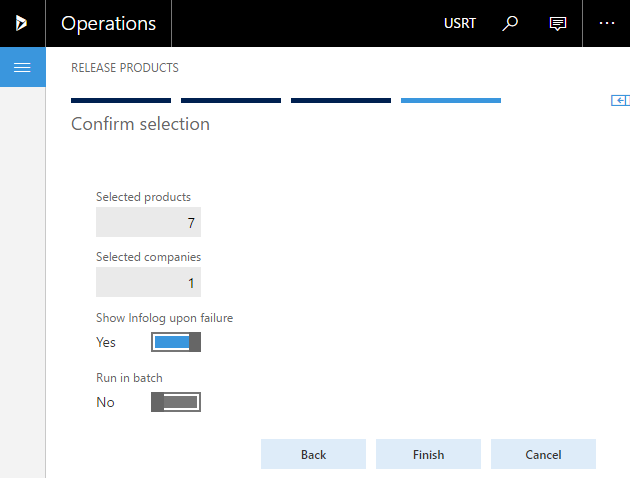This screenshot has height=478, width=630.
Task: Jump to third wizard step bar
Action: pyautogui.click(x=341, y=100)
